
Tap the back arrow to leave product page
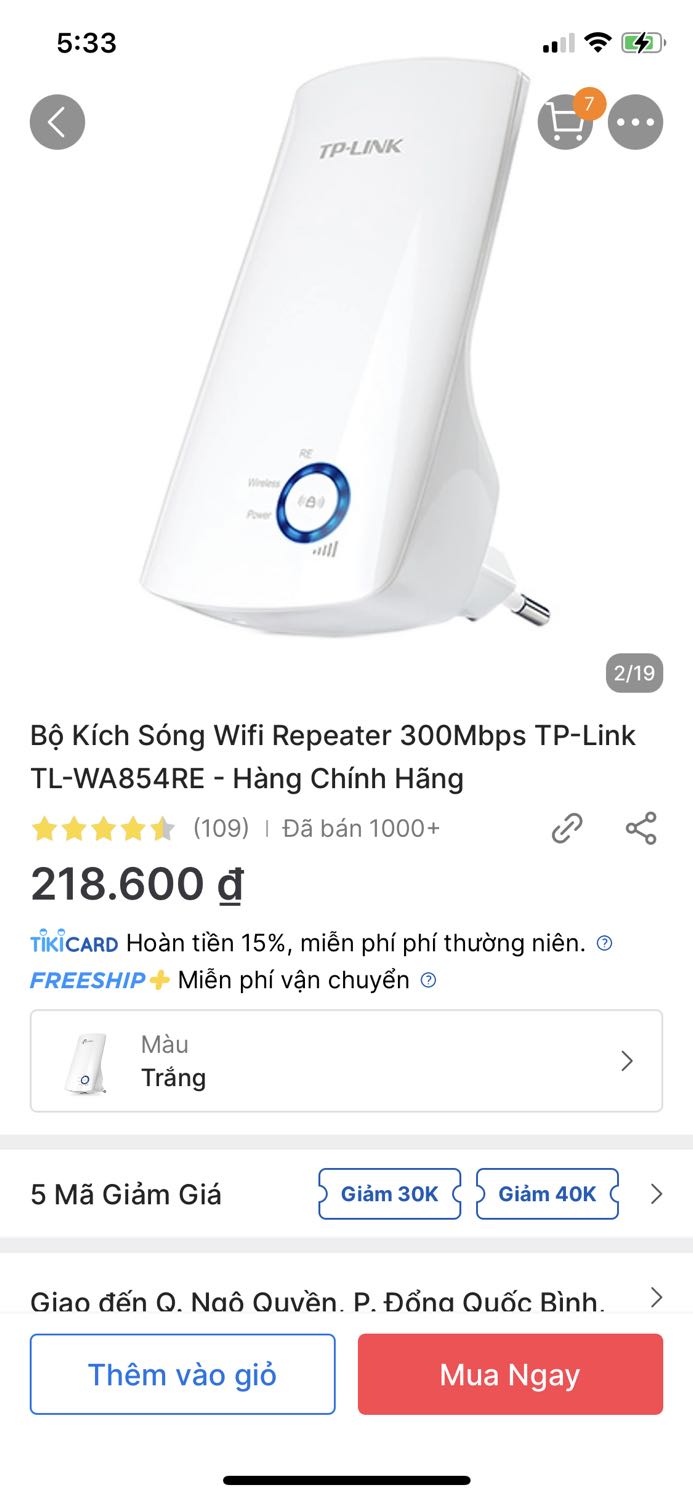tap(58, 121)
